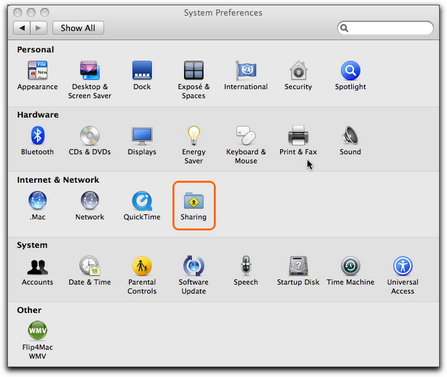447x377 pixels.
Task: Click in the Spotlight search field
Action: [385, 28]
